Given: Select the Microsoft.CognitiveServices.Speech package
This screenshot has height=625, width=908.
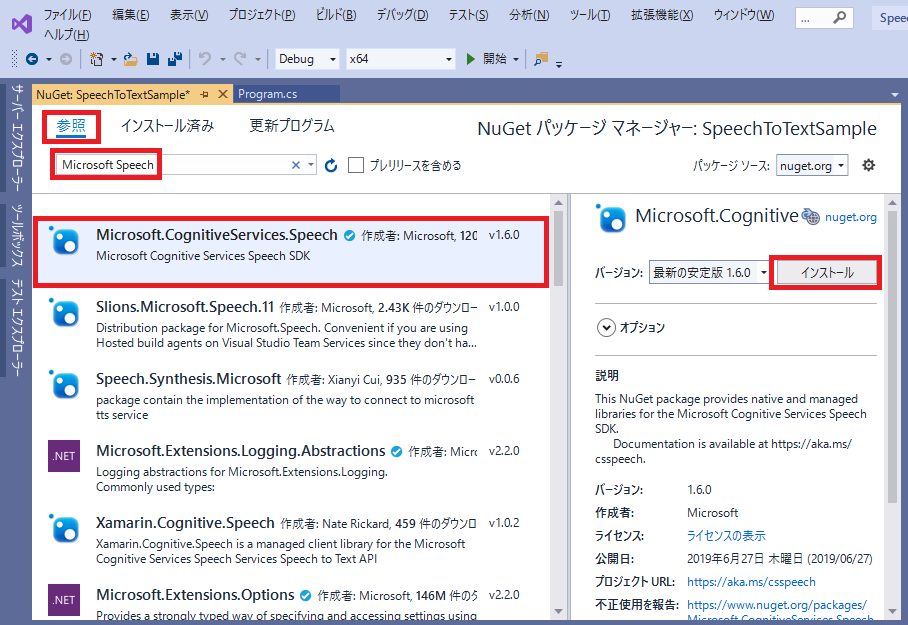Looking at the screenshot, I should point(291,251).
